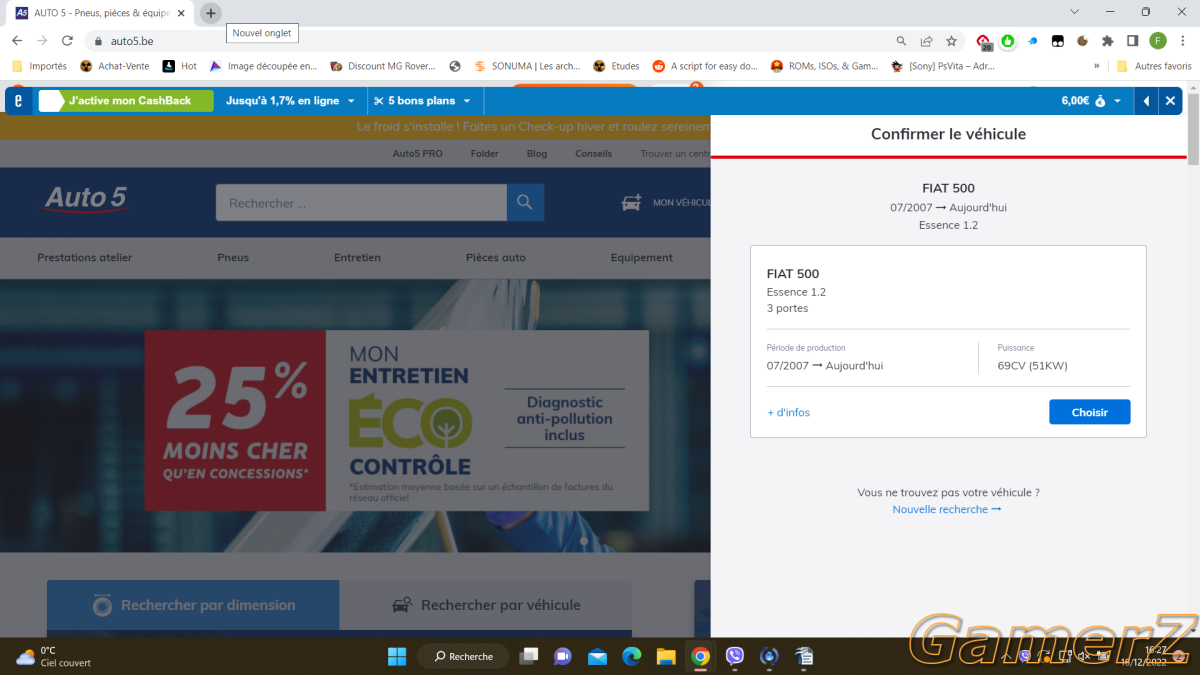Click the blue search magnifier button

point(525,203)
